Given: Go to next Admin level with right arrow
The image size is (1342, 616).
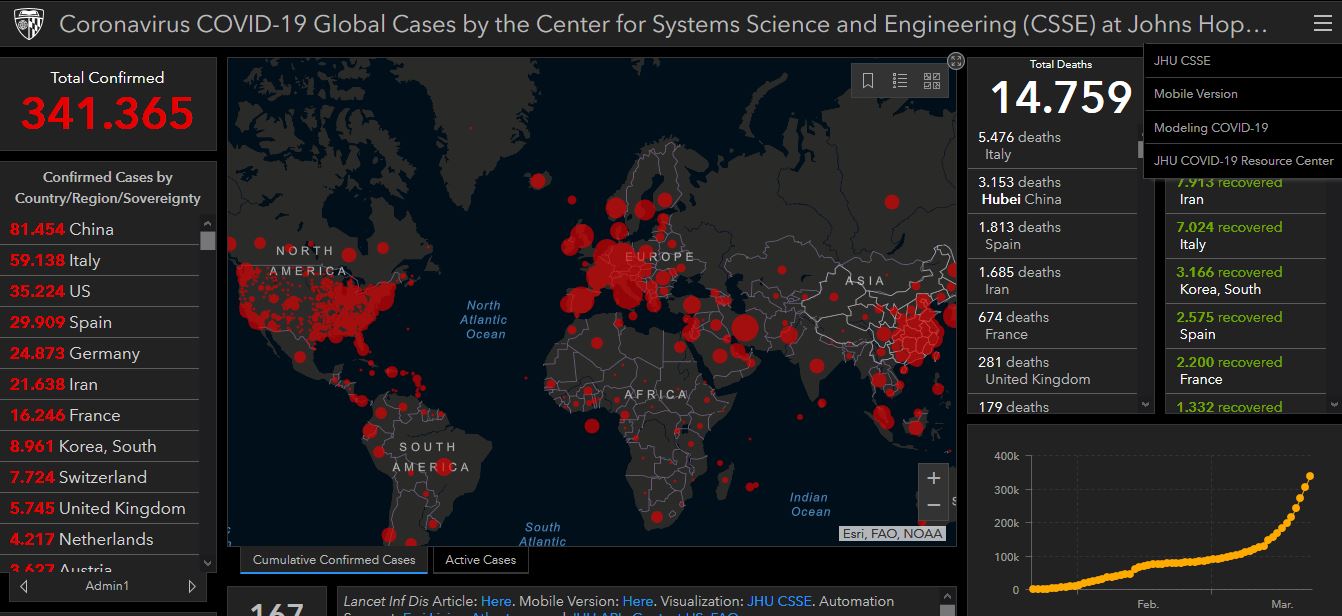Looking at the screenshot, I should pyautogui.click(x=192, y=586).
